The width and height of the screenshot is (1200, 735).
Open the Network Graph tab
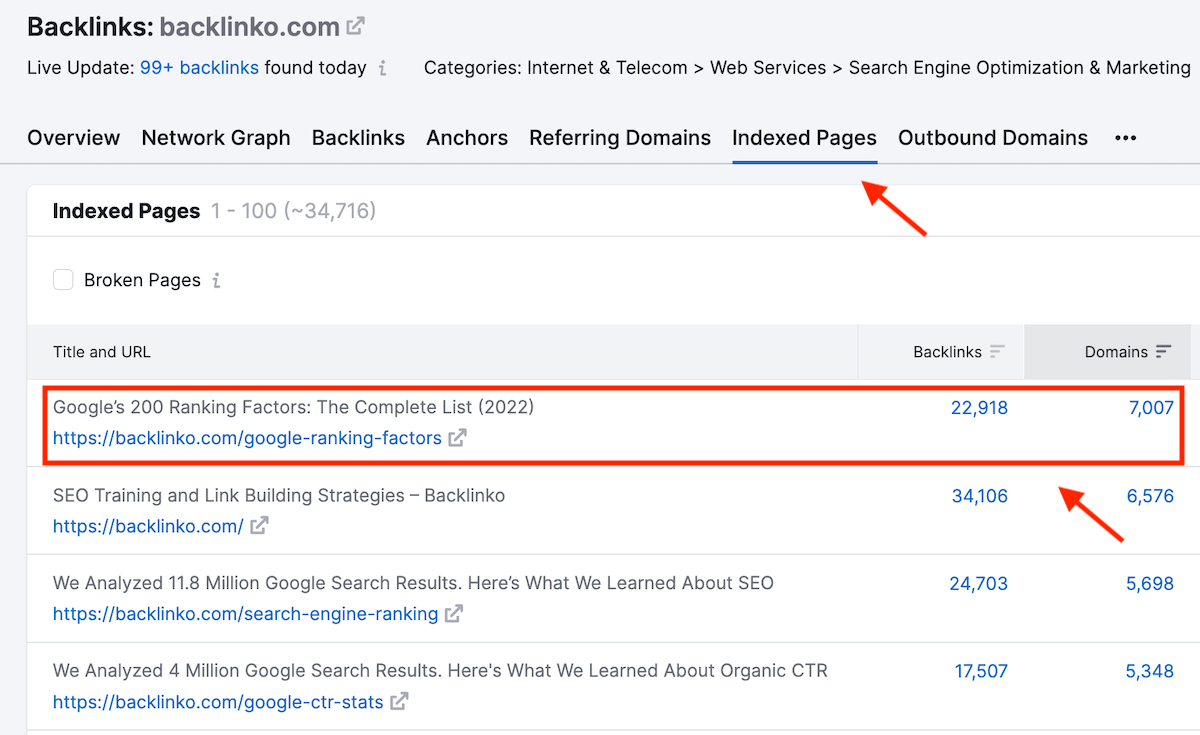click(216, 138)
